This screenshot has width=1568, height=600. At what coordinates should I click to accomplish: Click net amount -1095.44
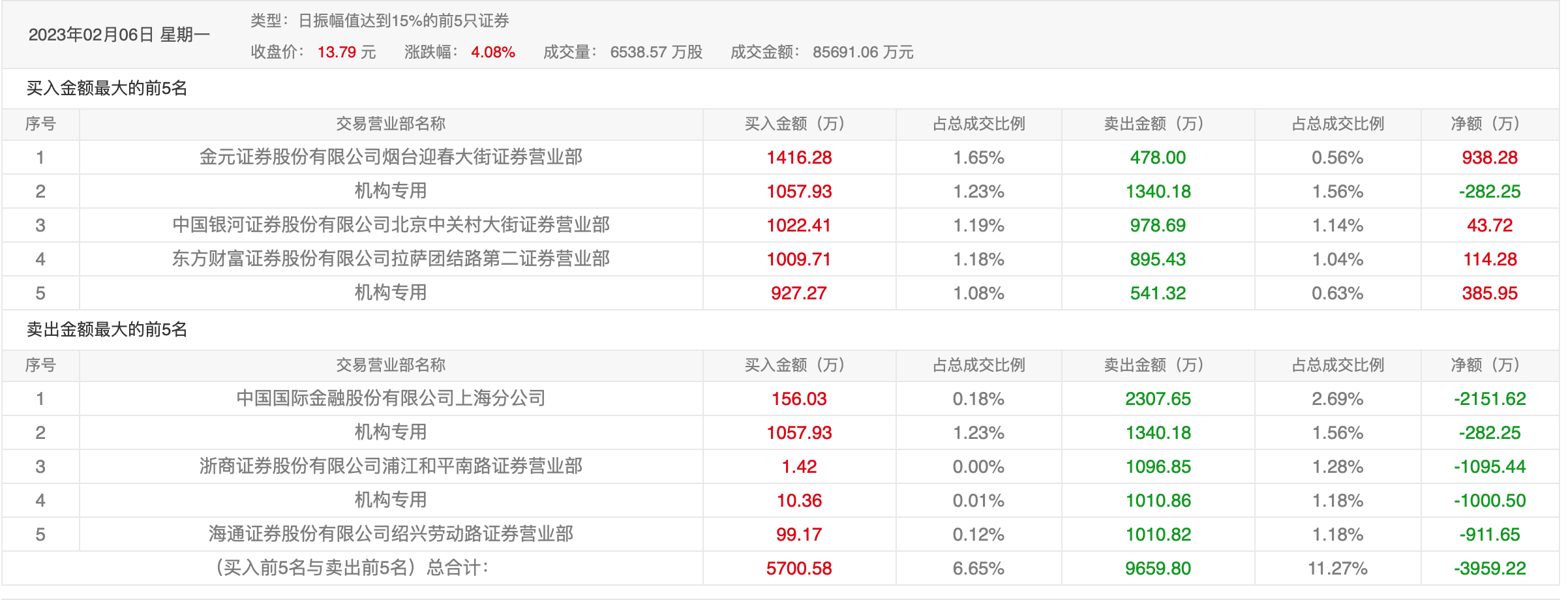(x=1490, y=466)
